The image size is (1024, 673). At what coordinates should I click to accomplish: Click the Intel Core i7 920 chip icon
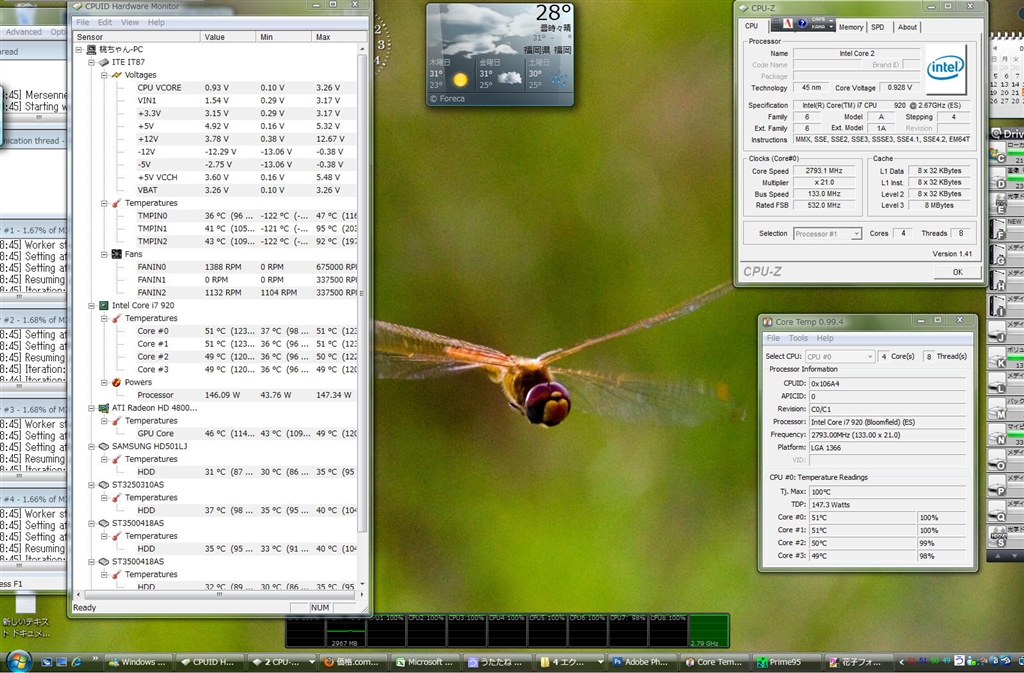(103, 306)
